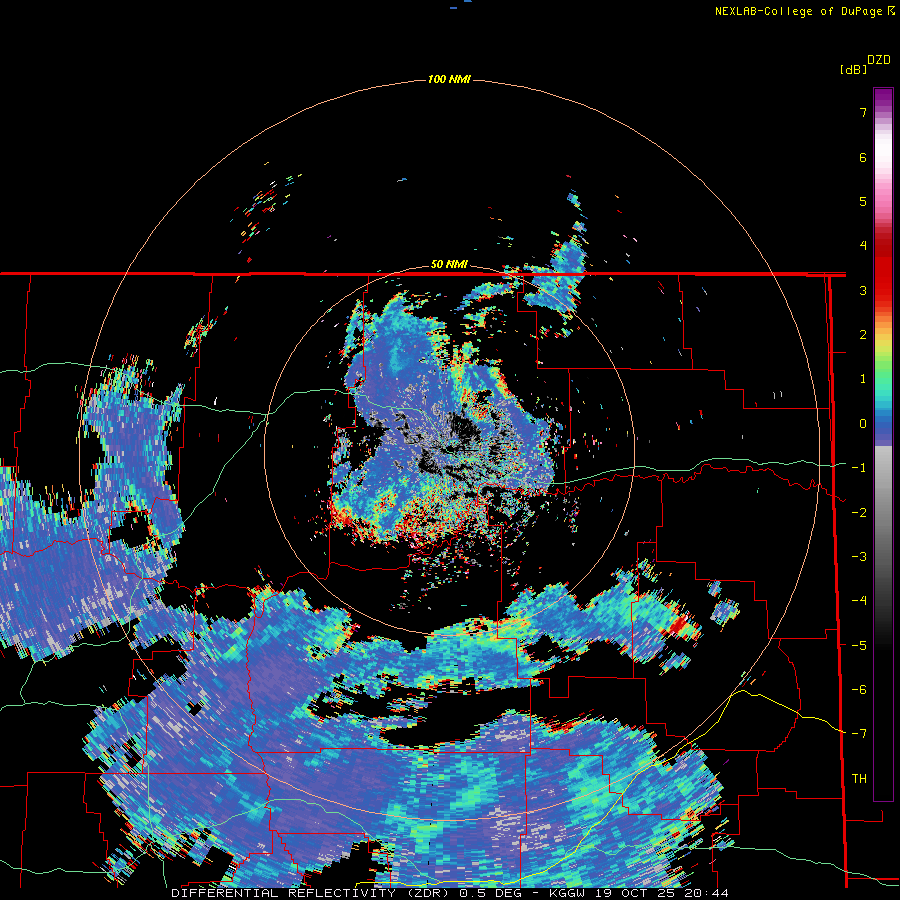Click the [dB] unit label
The image size is (900, 900).
coord(853,69)
